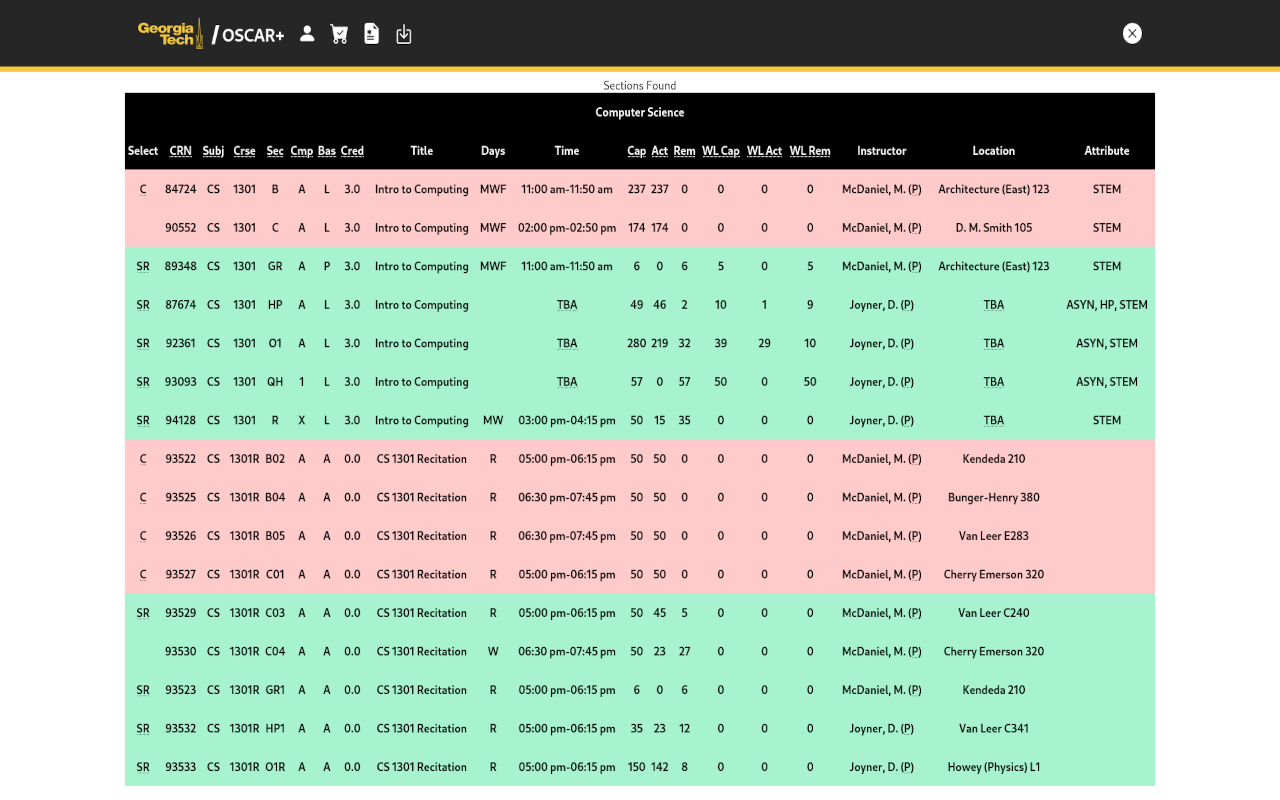This screenshot has height=800, width=1280.
Task: Click the document page icon
Action: tap(371, 34)
